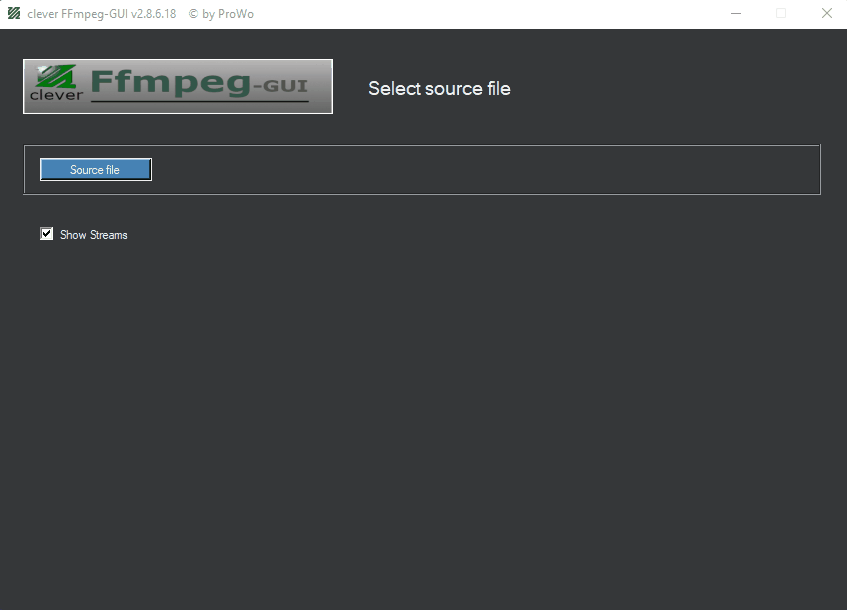Uncheck the Show Streams checkbox
Viewport: 847px width, 610px height.
click(47, 234)
